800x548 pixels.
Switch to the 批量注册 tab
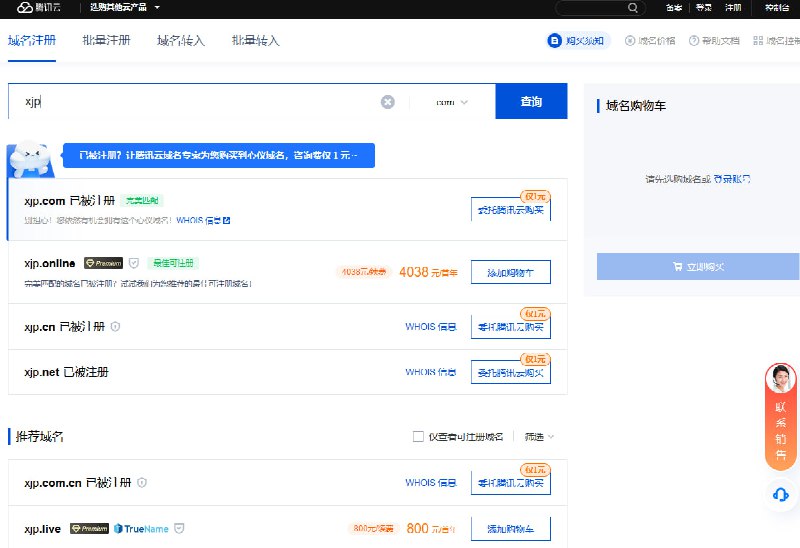tap(106, 40)
